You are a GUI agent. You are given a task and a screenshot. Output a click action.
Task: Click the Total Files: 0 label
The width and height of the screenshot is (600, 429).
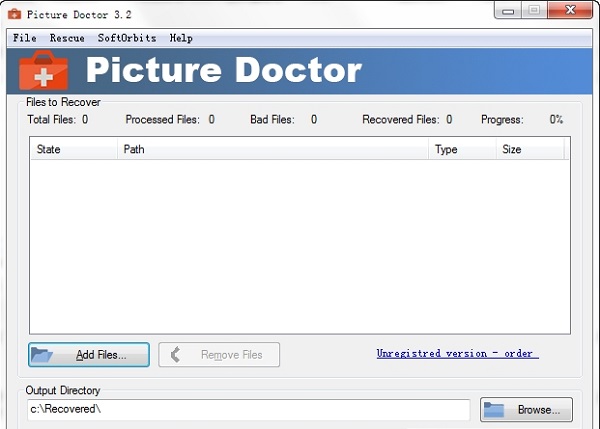[x=58, y=119]
